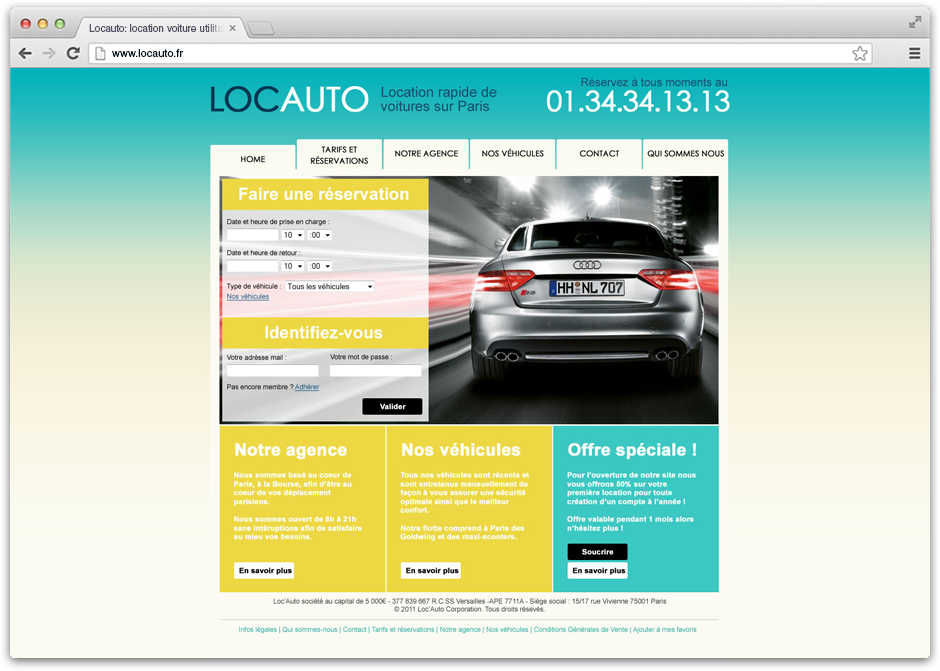Go to the Contact tab
The width and height of the screenshot is (940, 671).
tap(599, 154)
